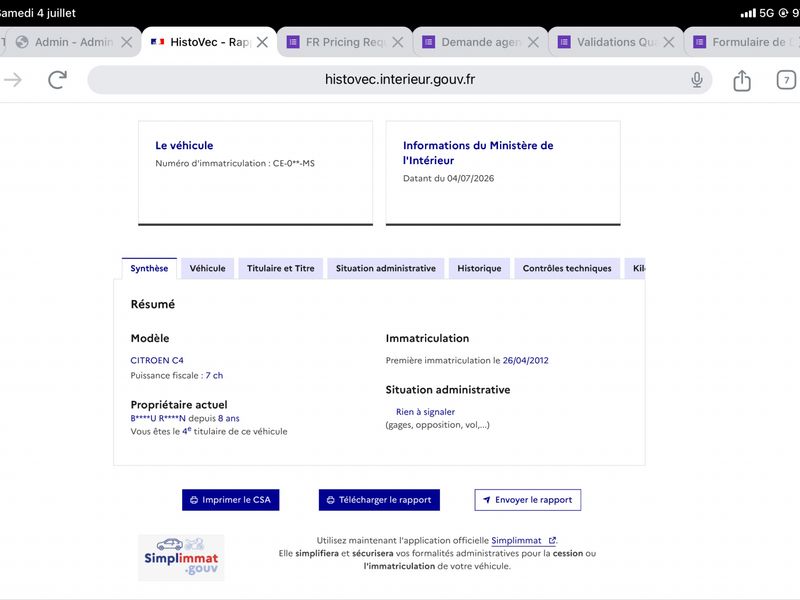Screen dimensions: 800x600
Task: Click the globe icon on Admin tab
Action: (22, 42)
